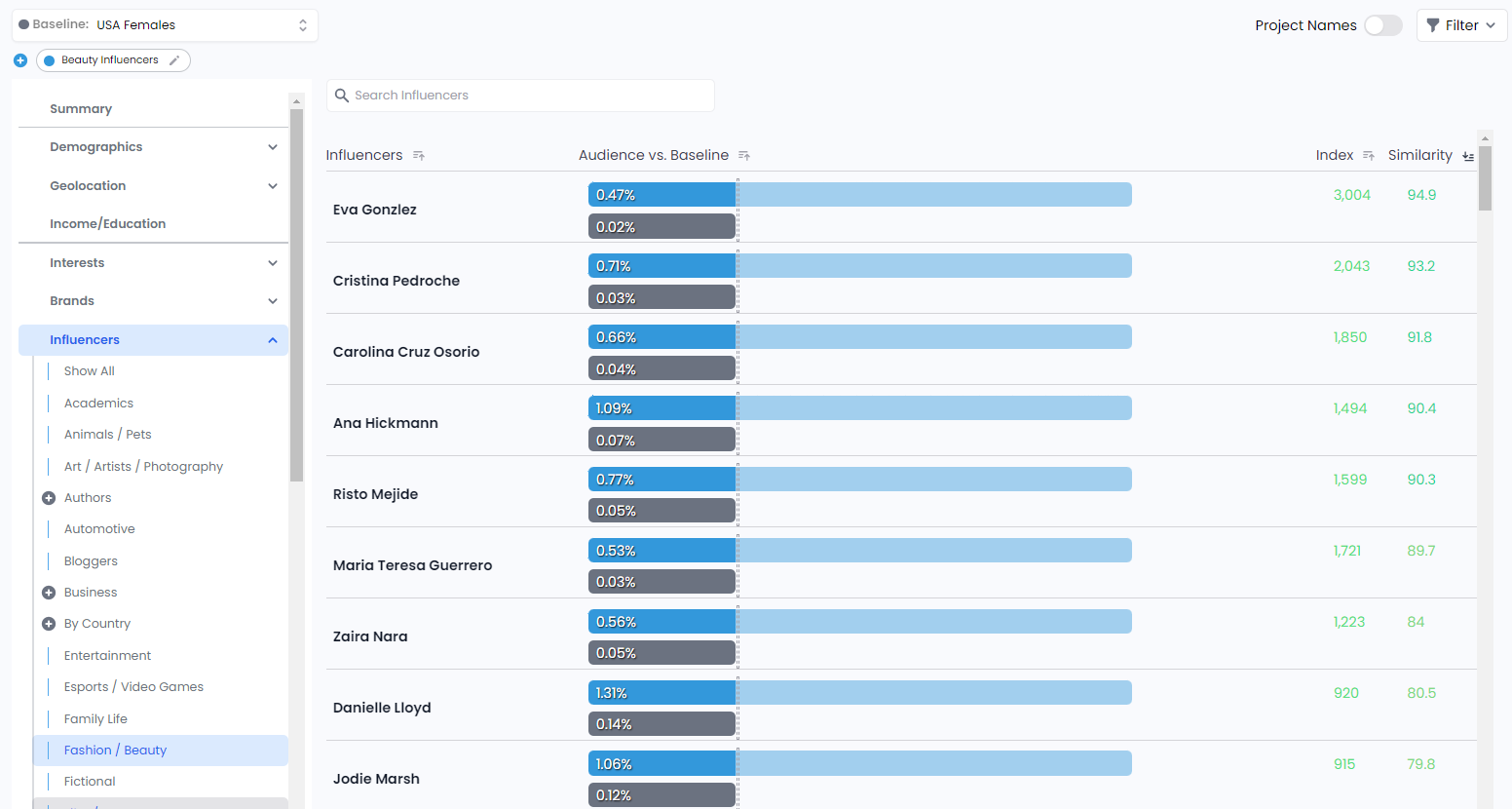Click the Index column sort icon

pos(1369,156)
